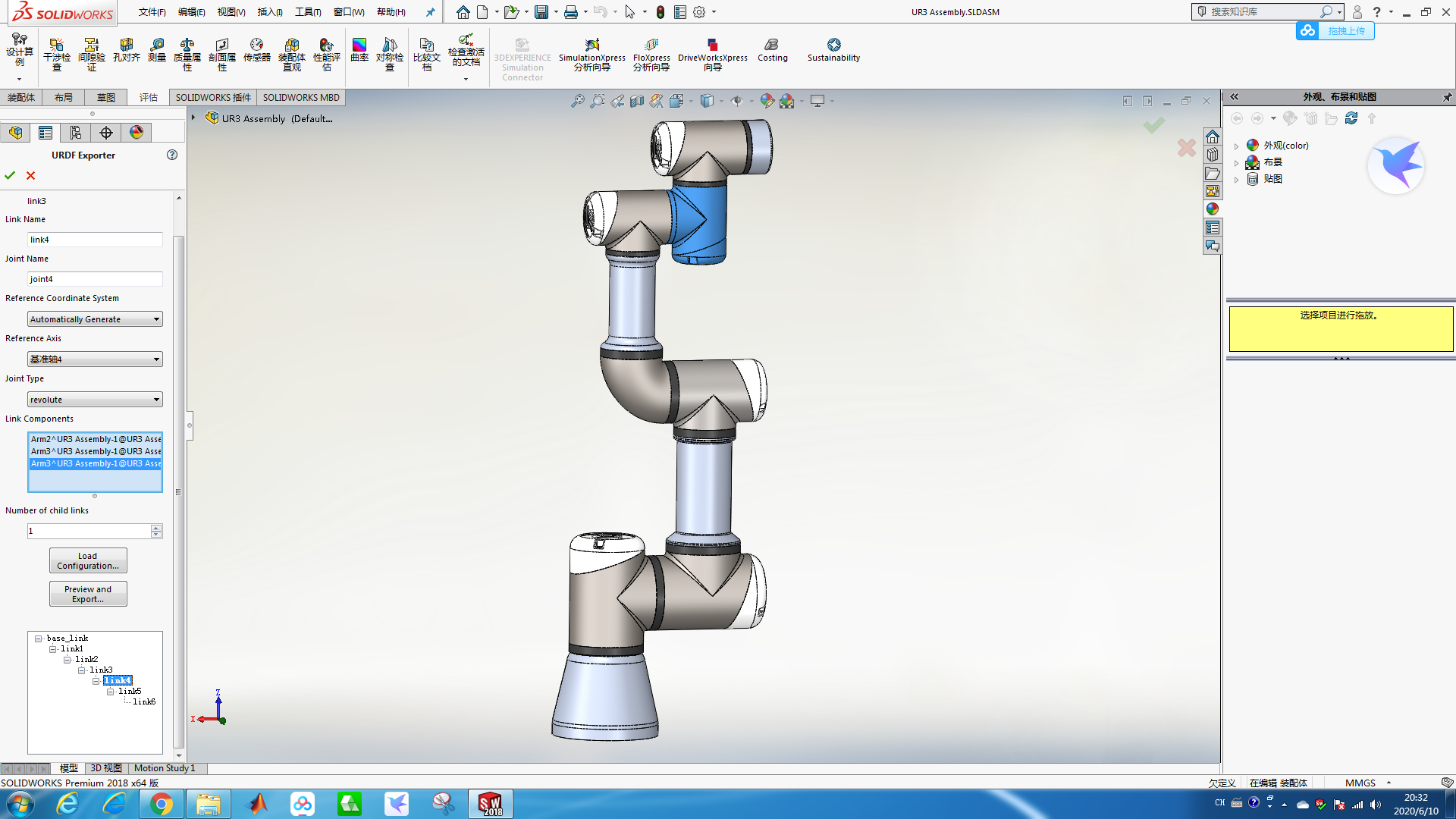Click the Preview and Export button
Image resolution: width=1456 pixels, height=819 pixels.
point(88,594)
